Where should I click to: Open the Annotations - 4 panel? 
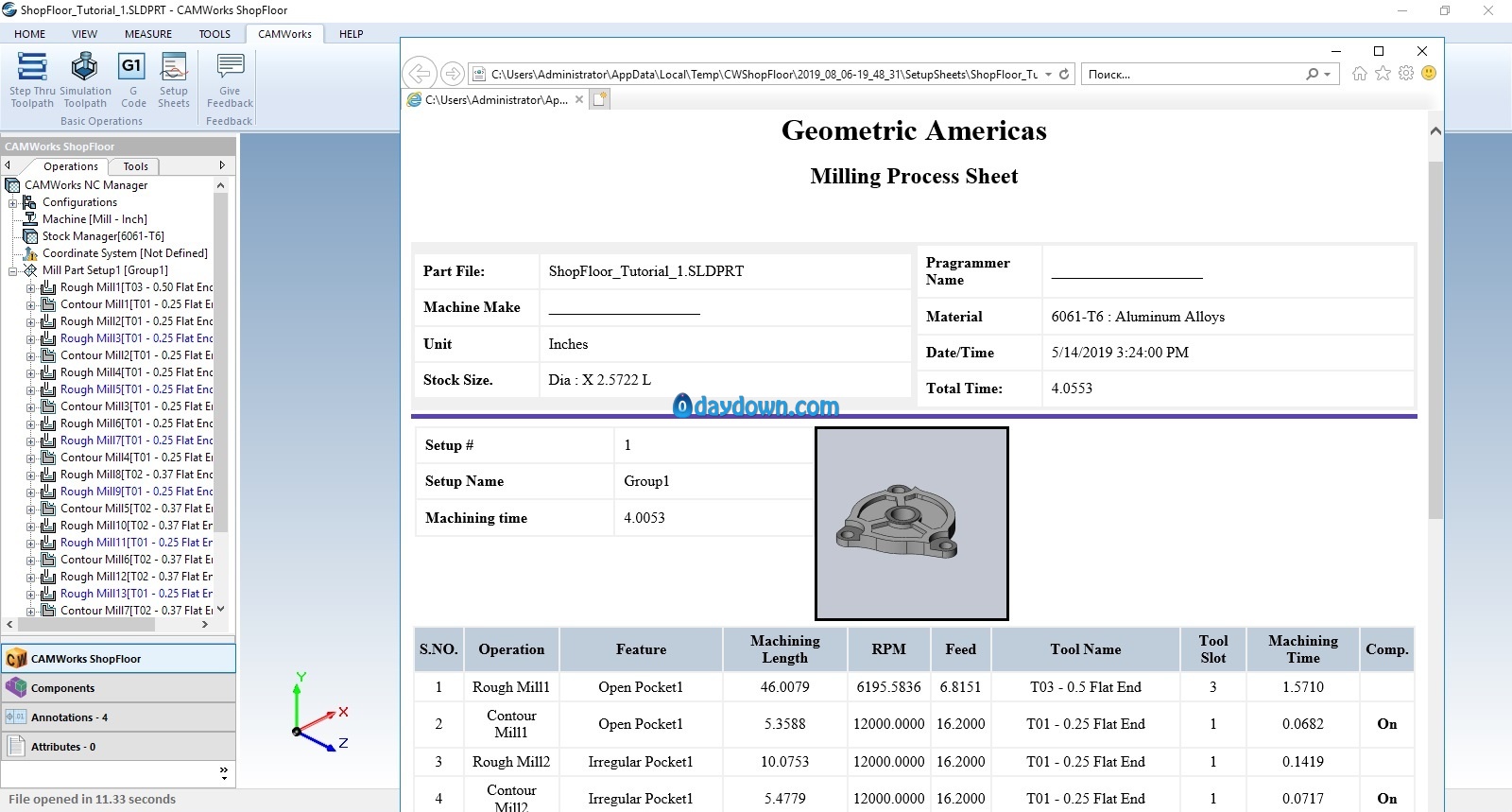click(118, 717)
